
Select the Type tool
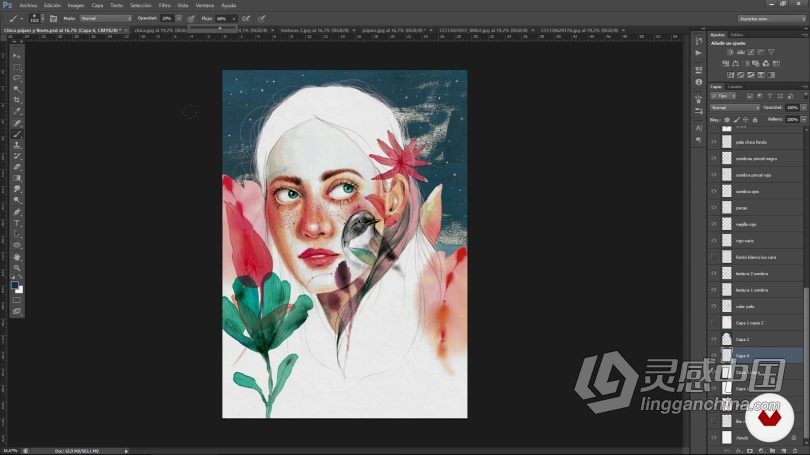point(17,223)
